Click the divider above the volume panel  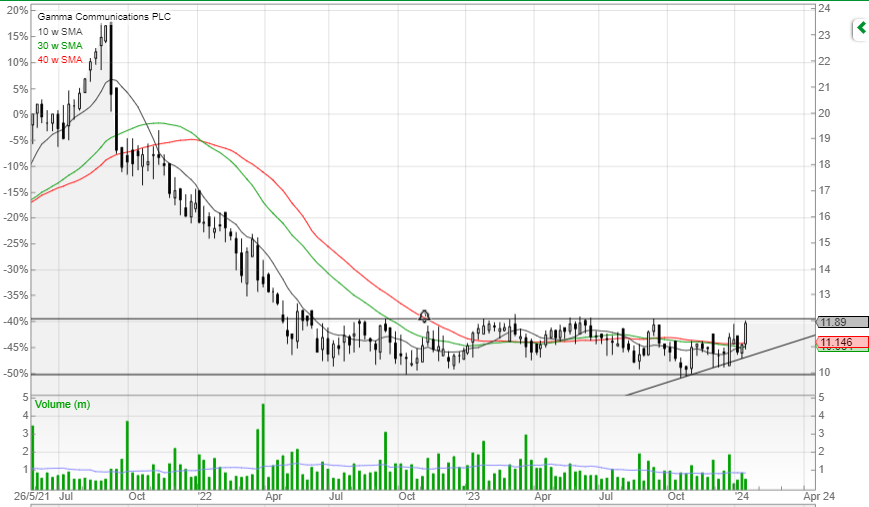coord(423,396)
